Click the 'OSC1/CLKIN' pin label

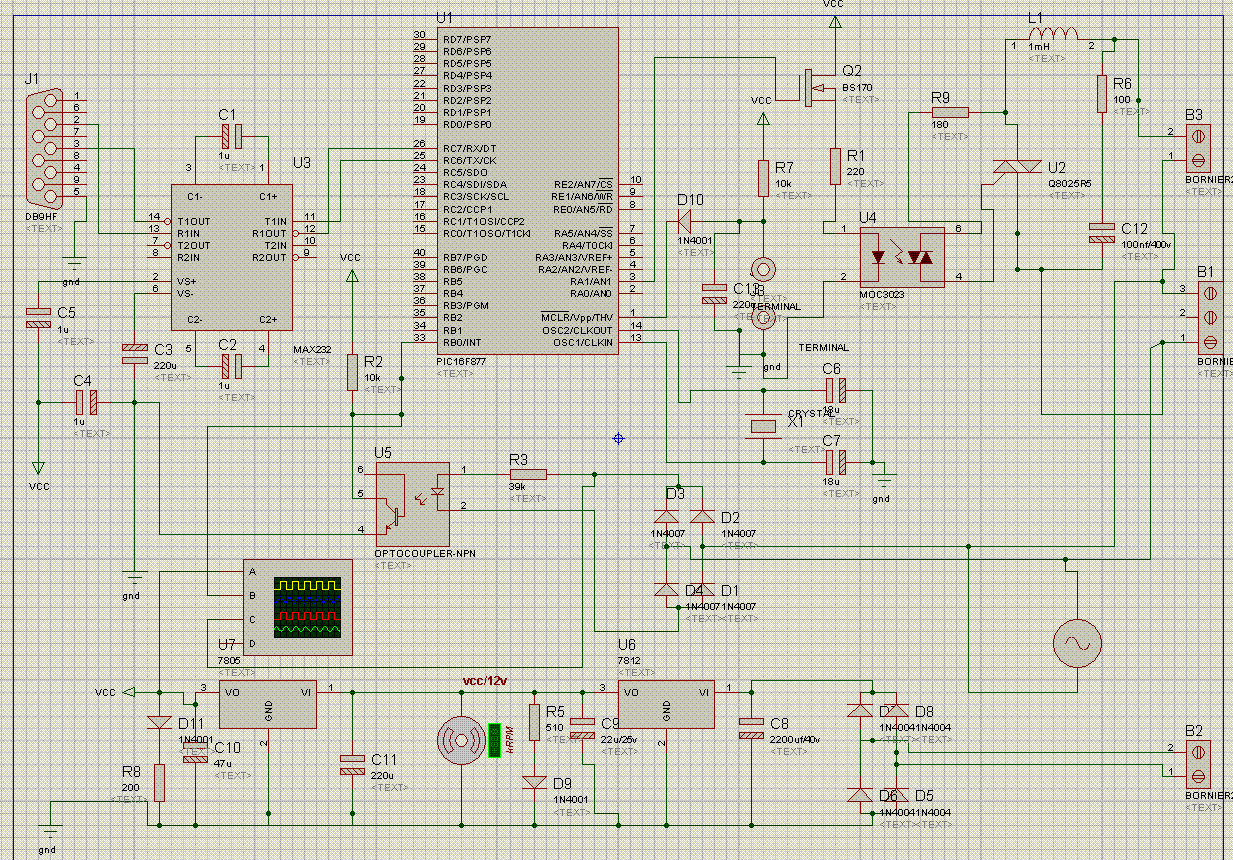pos(584,342)
